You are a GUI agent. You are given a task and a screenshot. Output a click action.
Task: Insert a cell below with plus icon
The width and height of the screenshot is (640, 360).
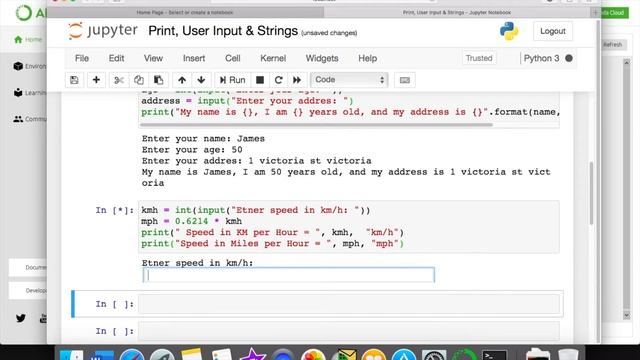point(96,80)
